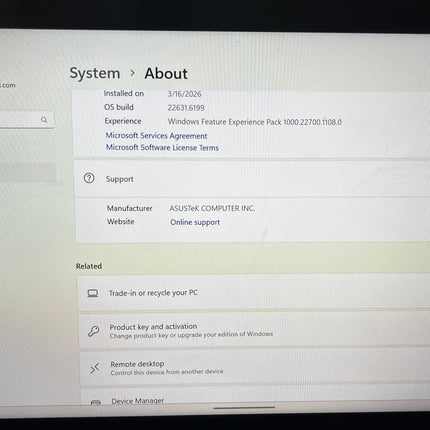Go back to System breadcrumb

[x=95, y=73]
